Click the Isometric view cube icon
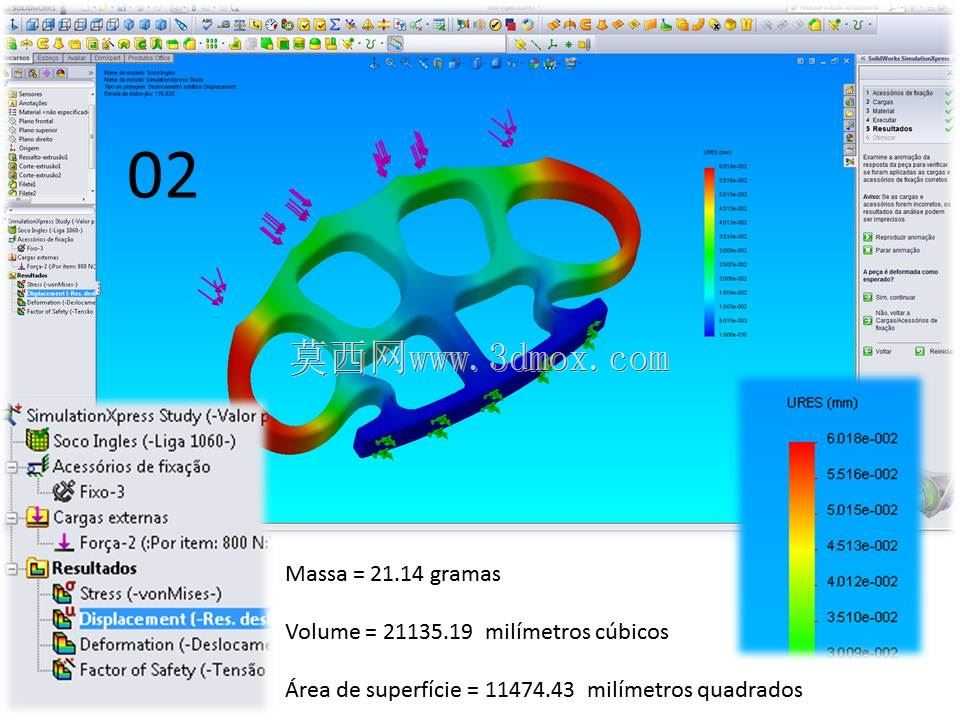Screen dimensions: 960x720 tap(129, 25)
